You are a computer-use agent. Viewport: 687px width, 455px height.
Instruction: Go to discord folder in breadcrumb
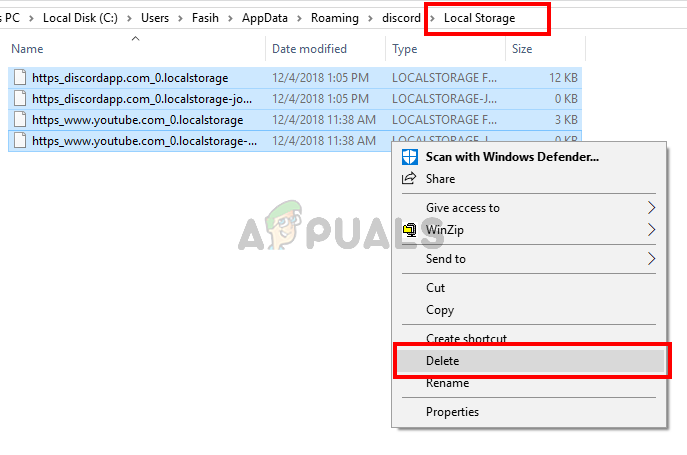tap(401, 18)
